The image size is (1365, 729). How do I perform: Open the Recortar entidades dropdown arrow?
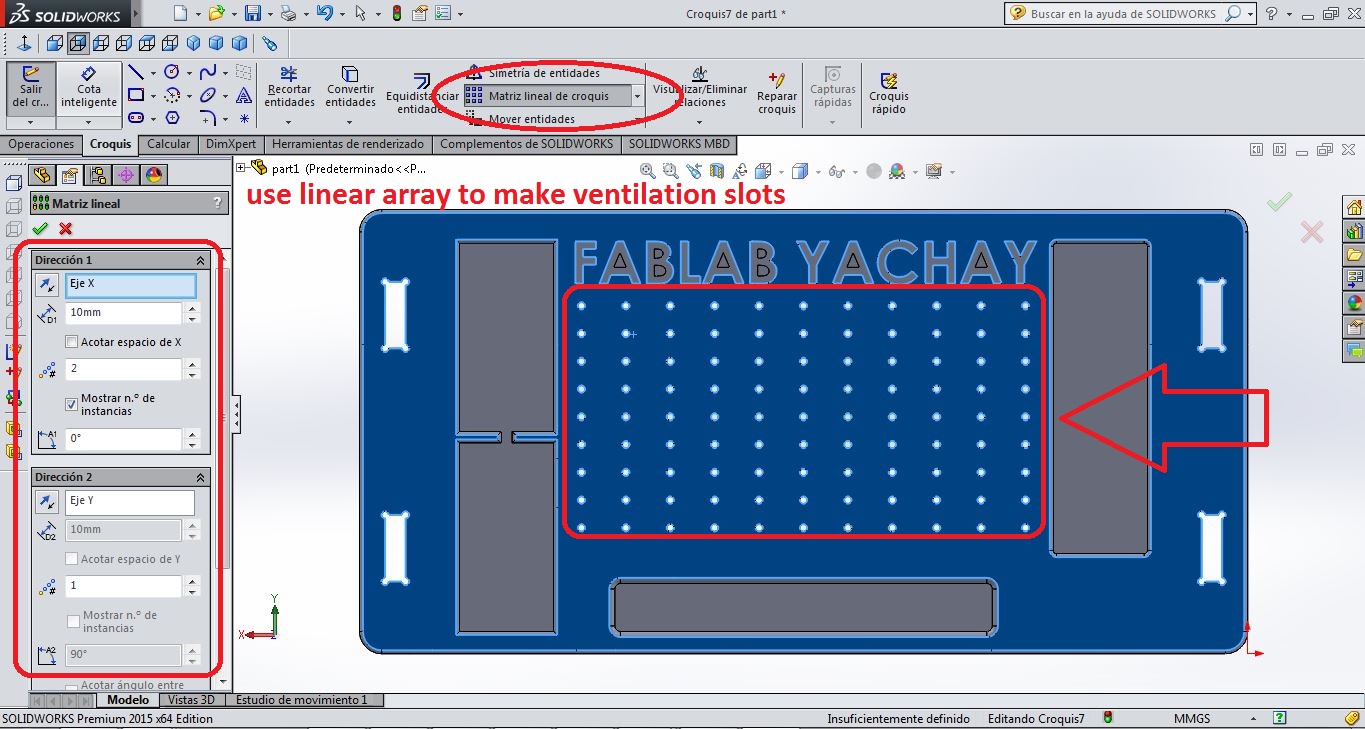click(289, 122)
